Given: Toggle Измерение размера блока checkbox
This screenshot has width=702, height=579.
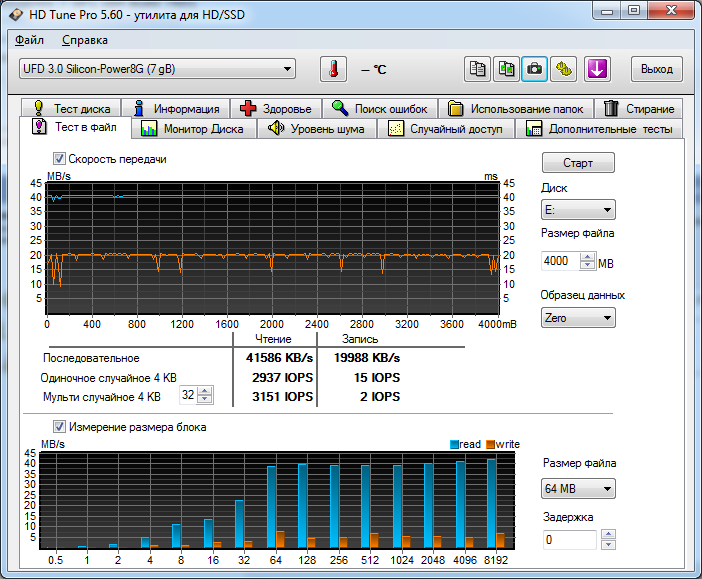Looking at the screenshot, I should [x=59, y=426].
